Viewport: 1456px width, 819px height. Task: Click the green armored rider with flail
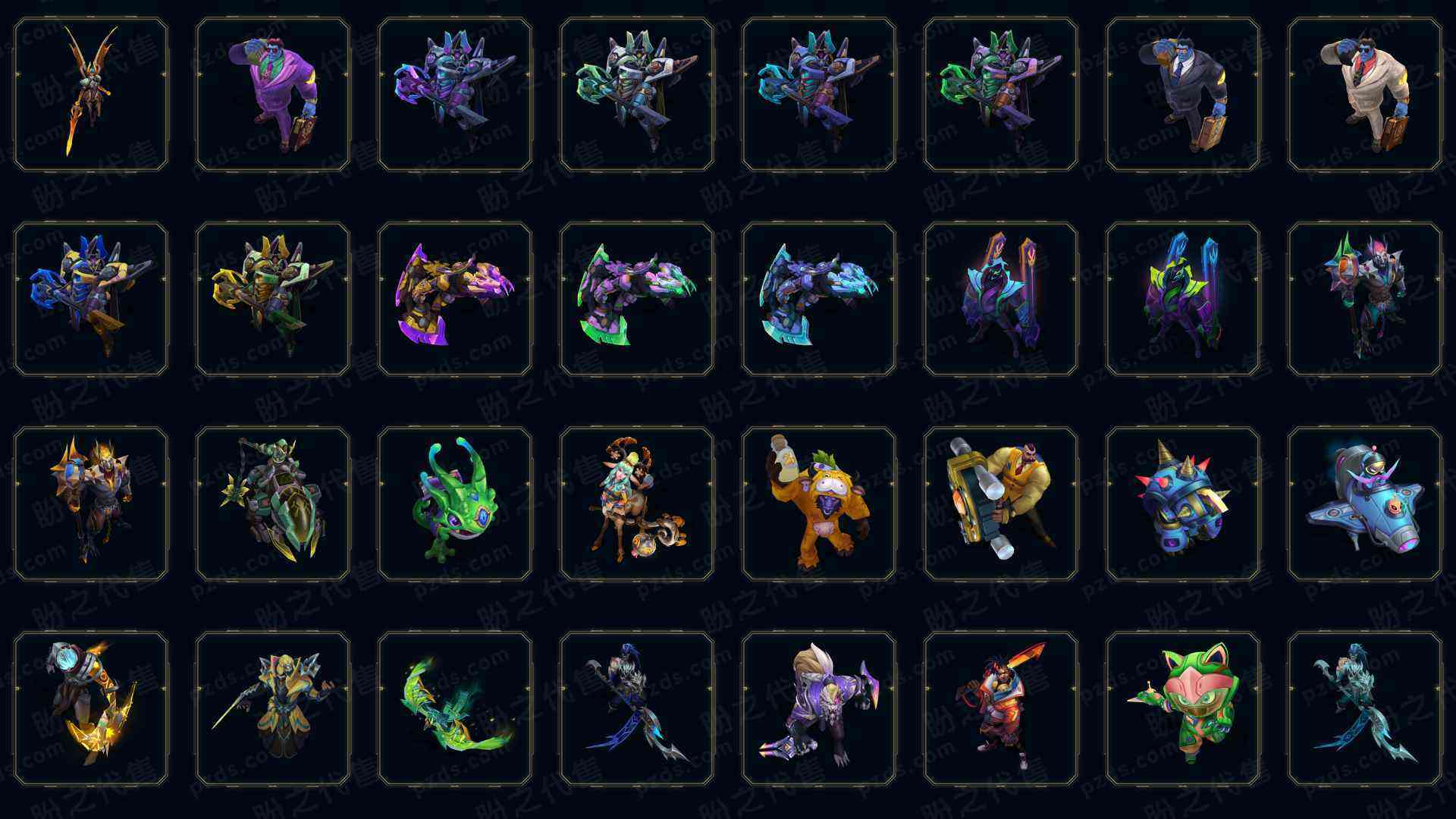tap(273, 504)
